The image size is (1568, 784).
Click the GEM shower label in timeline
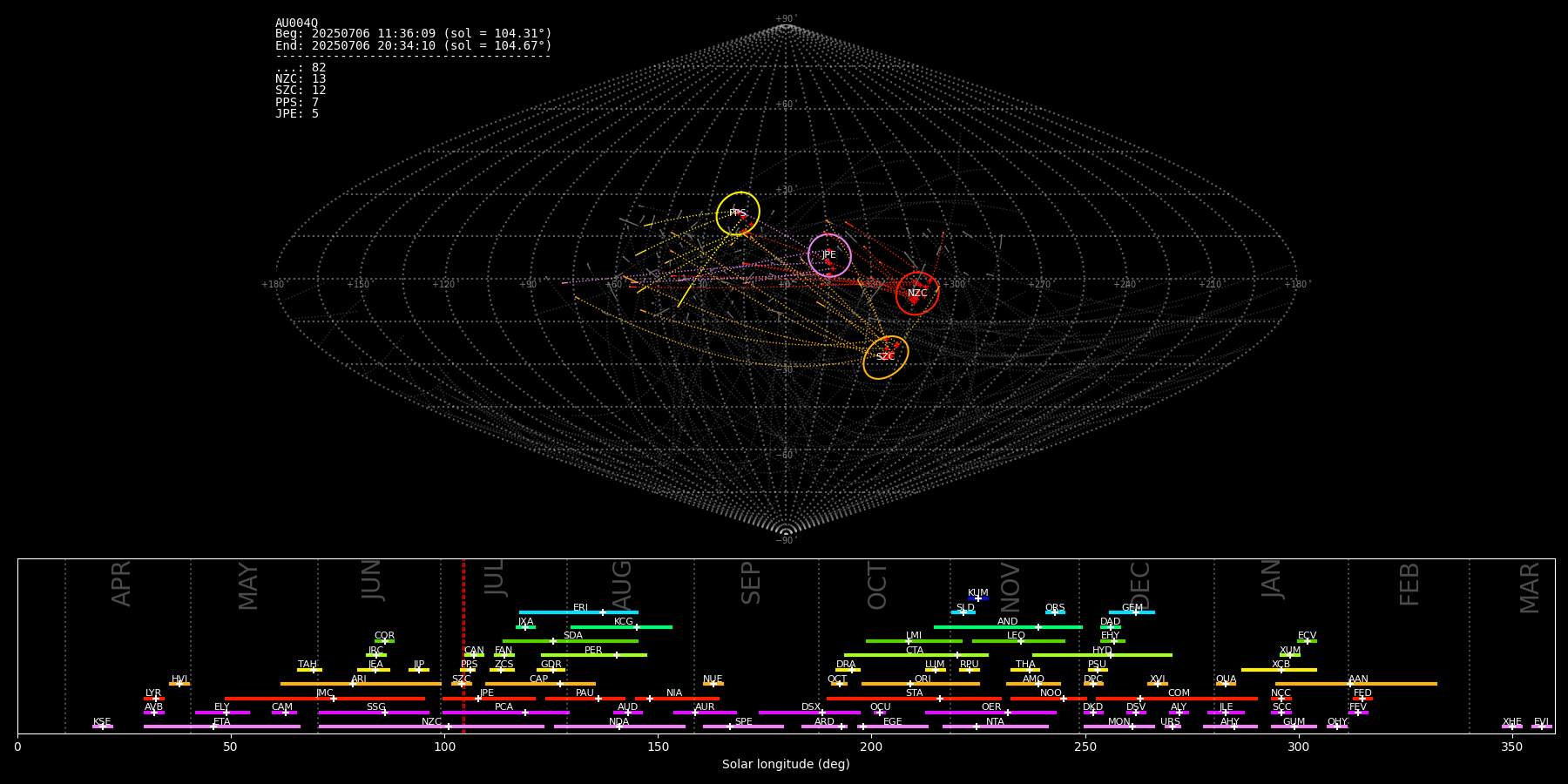point(1132,608)
